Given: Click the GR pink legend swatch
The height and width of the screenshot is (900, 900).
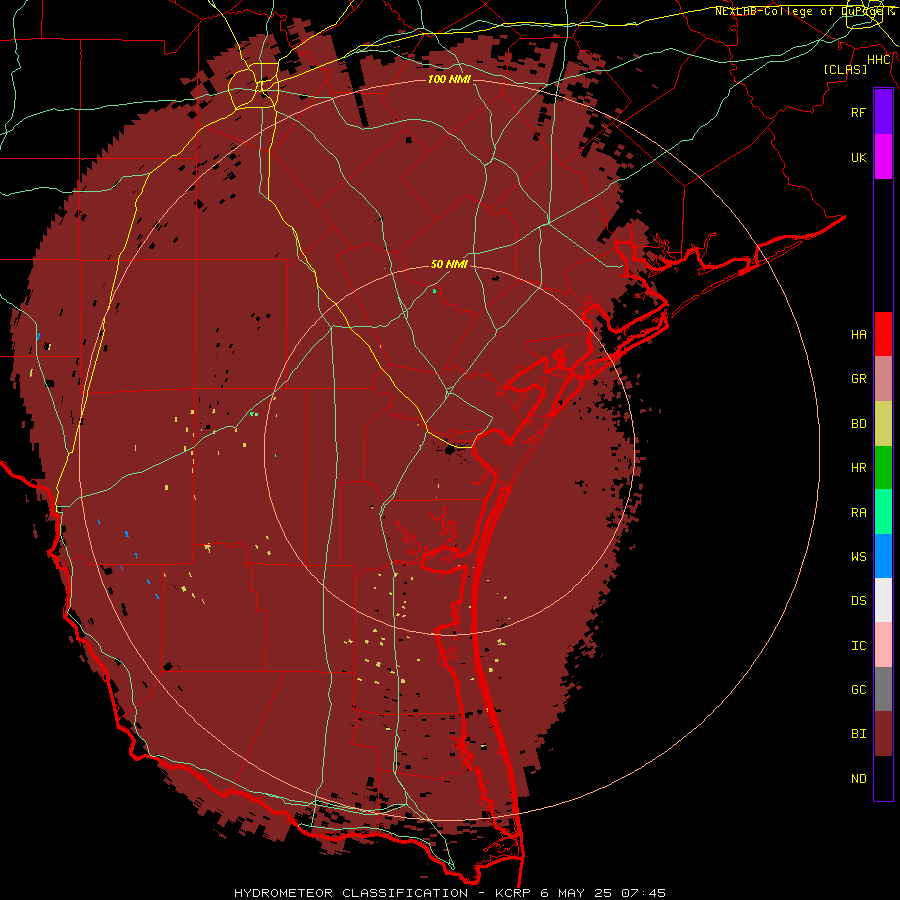Looking at the screenshot, I should coord(883,378).
